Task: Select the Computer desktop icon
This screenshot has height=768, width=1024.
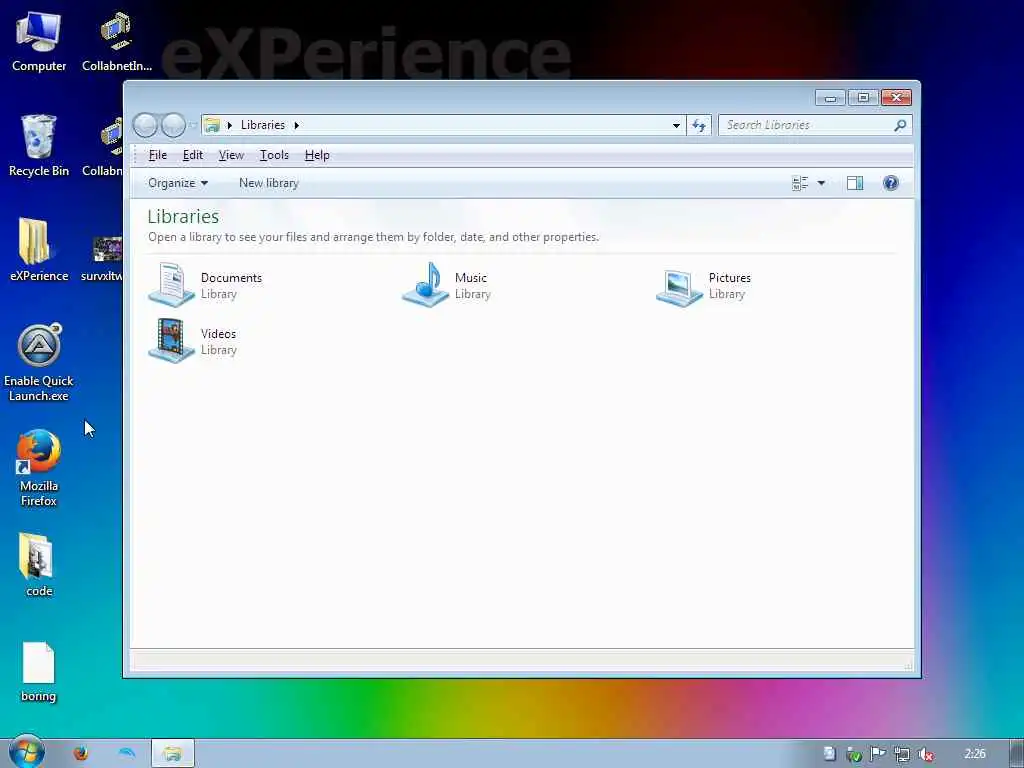Action: pos(39,42)
